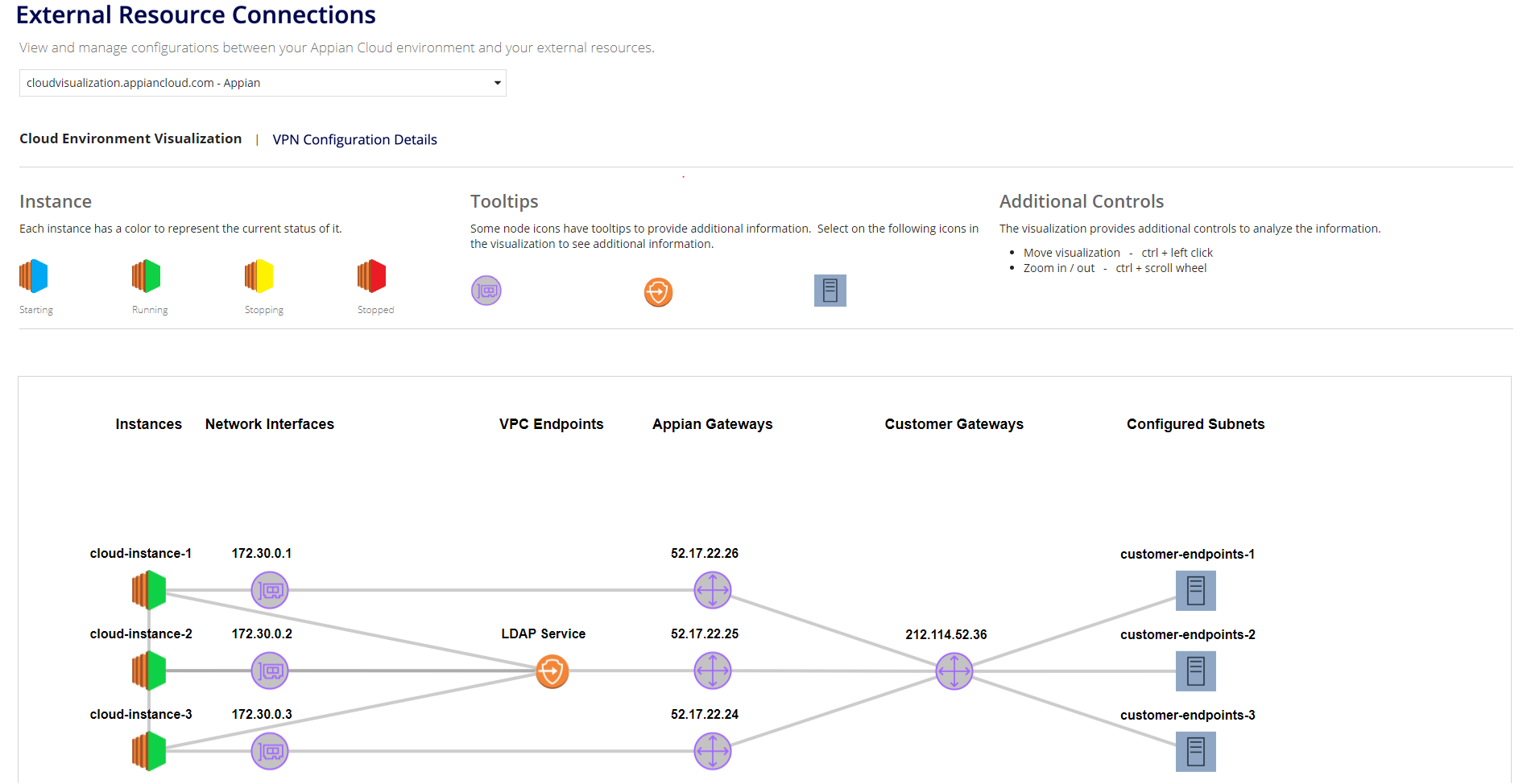Click the LDAP Service endpoint icon
Image resolution: width=1527 pixels, height=784 pixels.
(552, 671)
